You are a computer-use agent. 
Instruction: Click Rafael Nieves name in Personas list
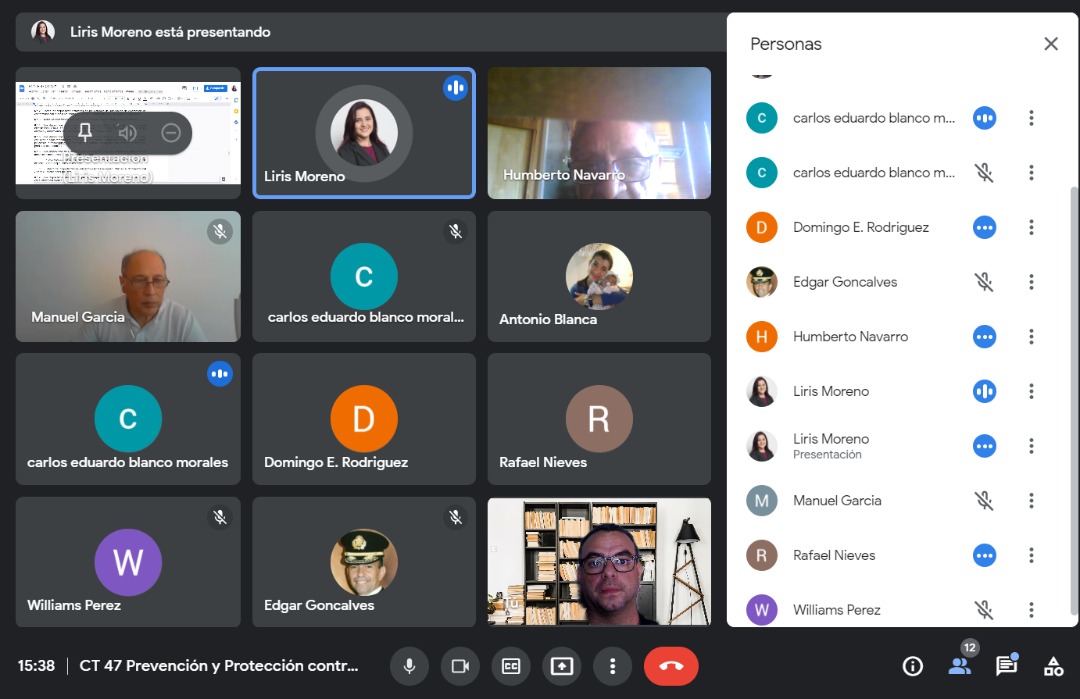tap(833, 555)
